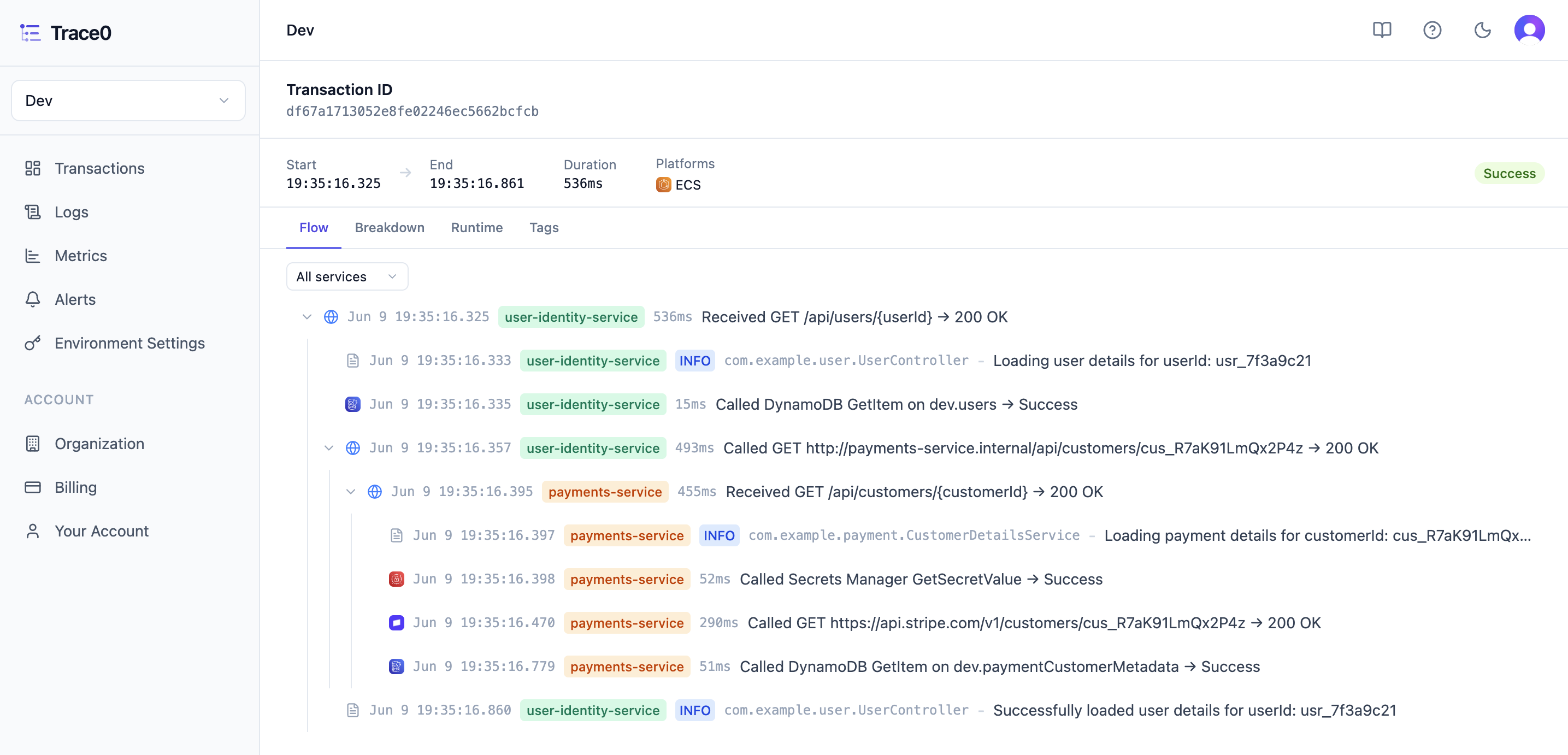Switch to the Tags tab
Viewport: 1568px width, 755px height.
[x=544, y=228]
